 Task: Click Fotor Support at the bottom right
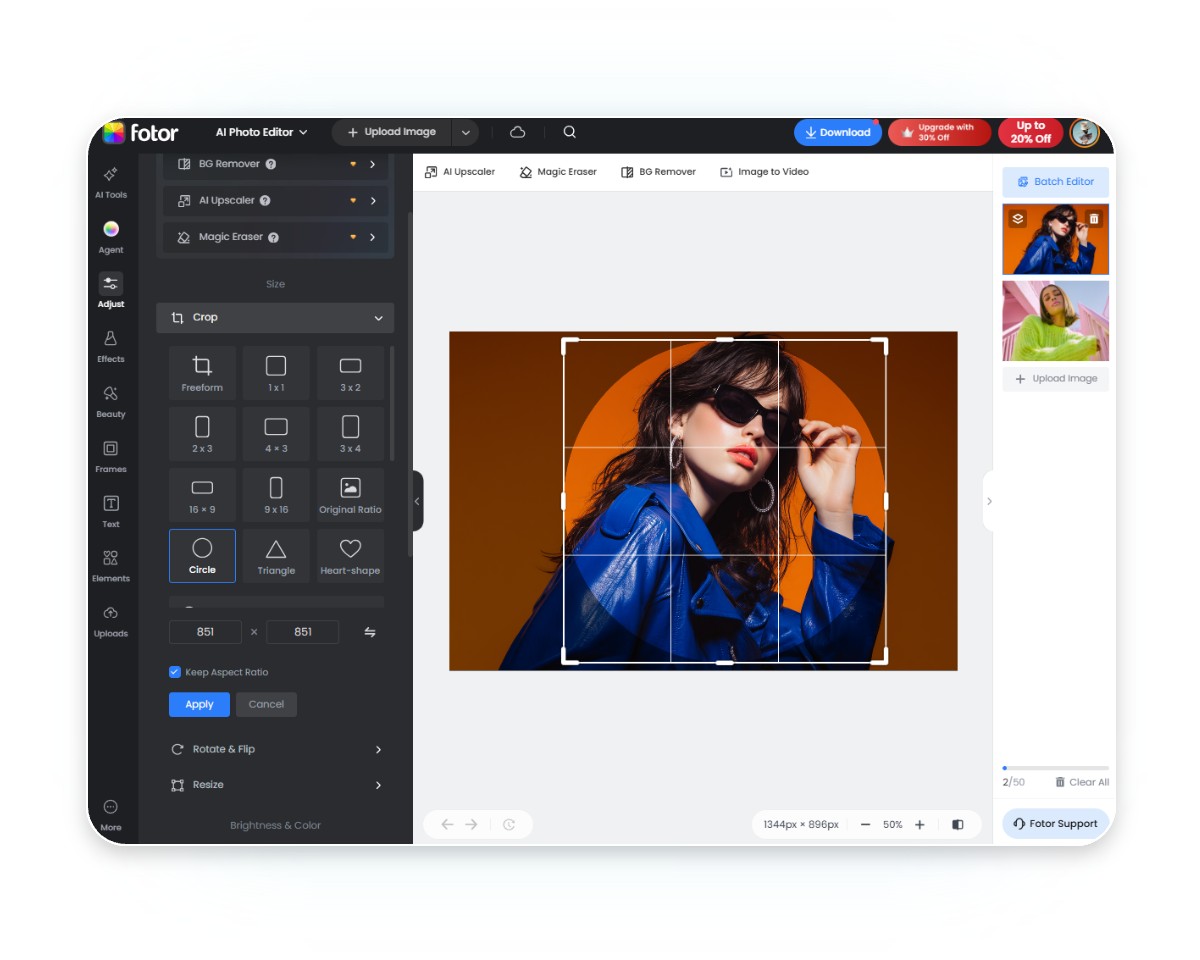[1055, 823]
